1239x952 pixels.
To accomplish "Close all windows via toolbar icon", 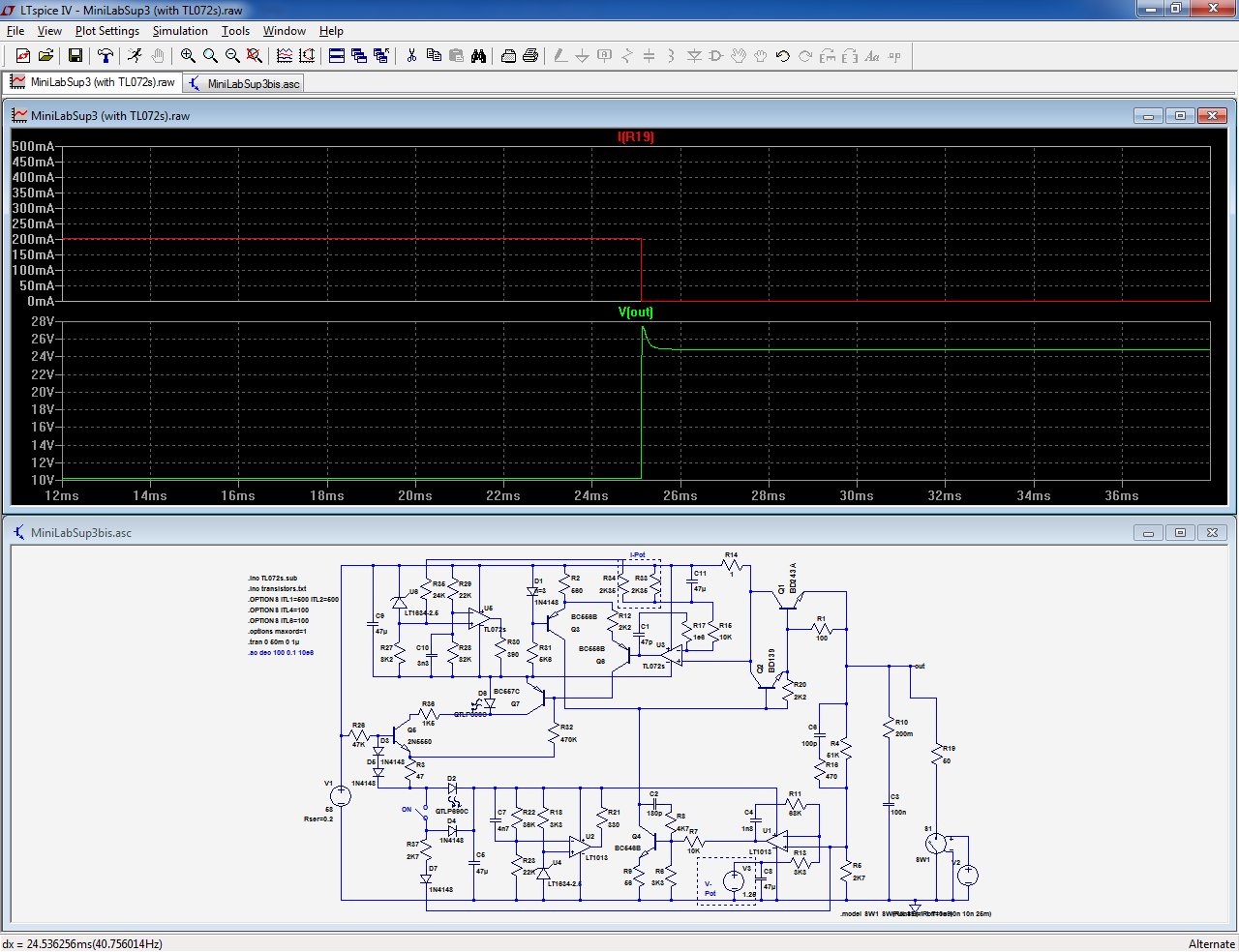I will [x=381, y=56].
